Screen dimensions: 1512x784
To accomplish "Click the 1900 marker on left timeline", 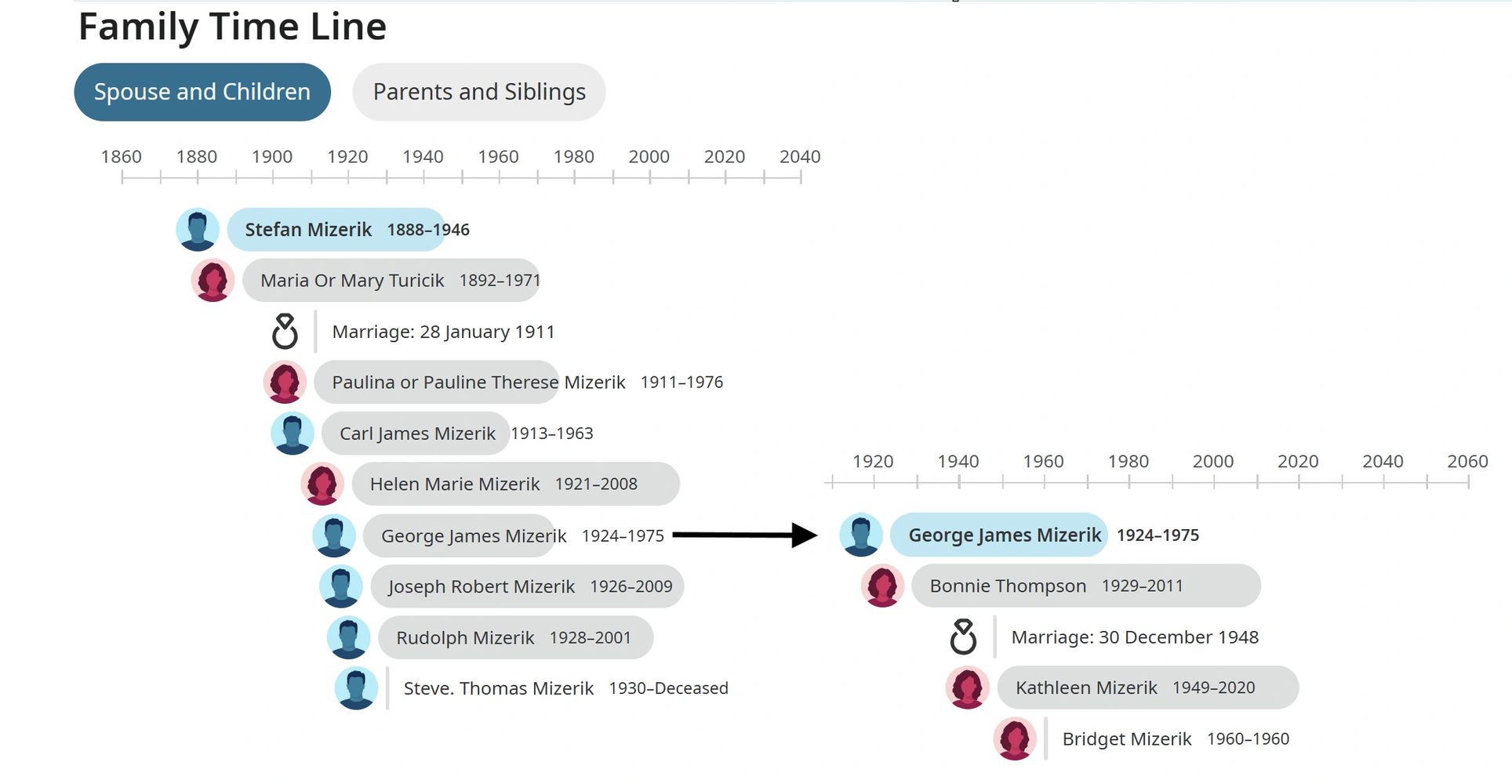I will pos(272,157).
